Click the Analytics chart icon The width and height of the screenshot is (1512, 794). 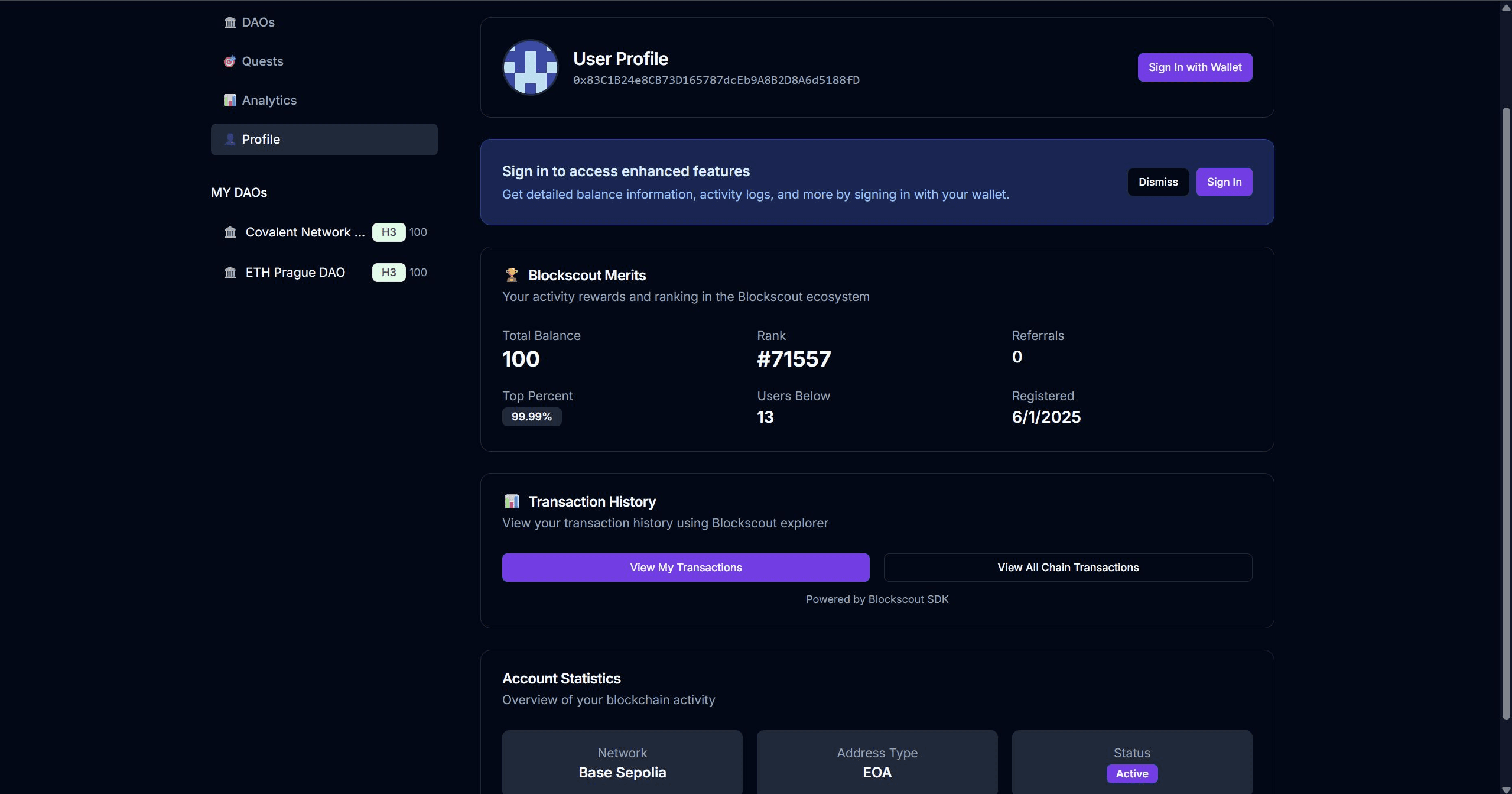230,101
